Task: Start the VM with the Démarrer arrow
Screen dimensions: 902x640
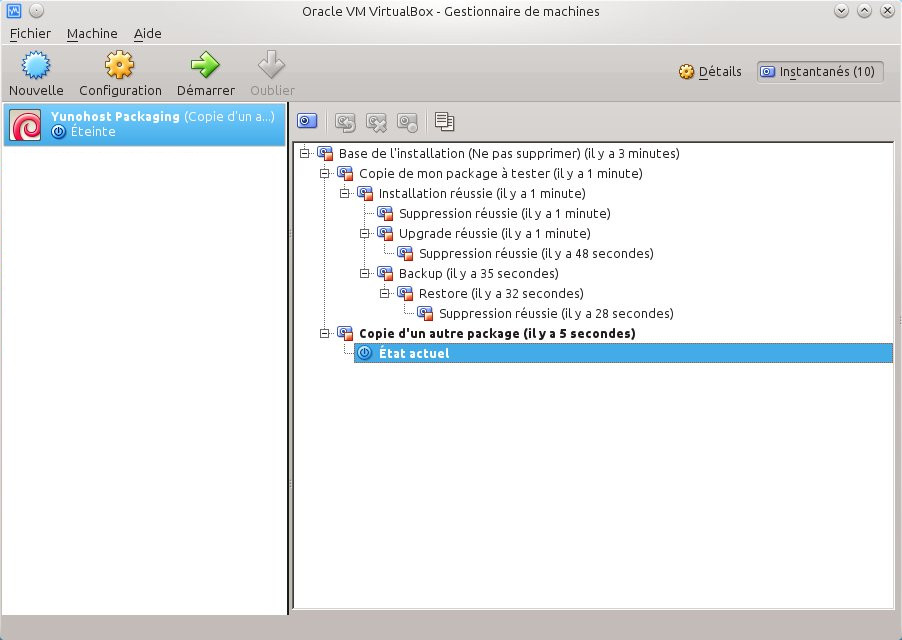Action: point(205,67)
